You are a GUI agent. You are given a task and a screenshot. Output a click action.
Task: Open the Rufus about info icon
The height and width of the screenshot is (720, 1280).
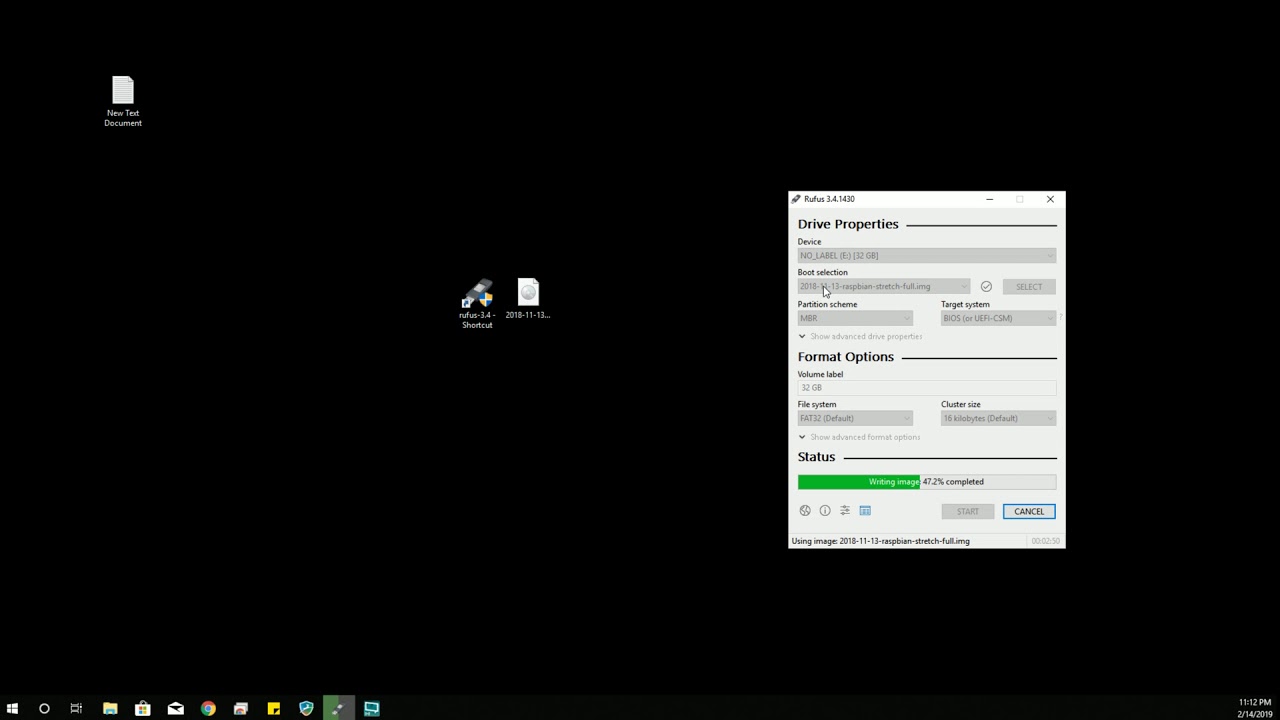click(x=825, y=511)
